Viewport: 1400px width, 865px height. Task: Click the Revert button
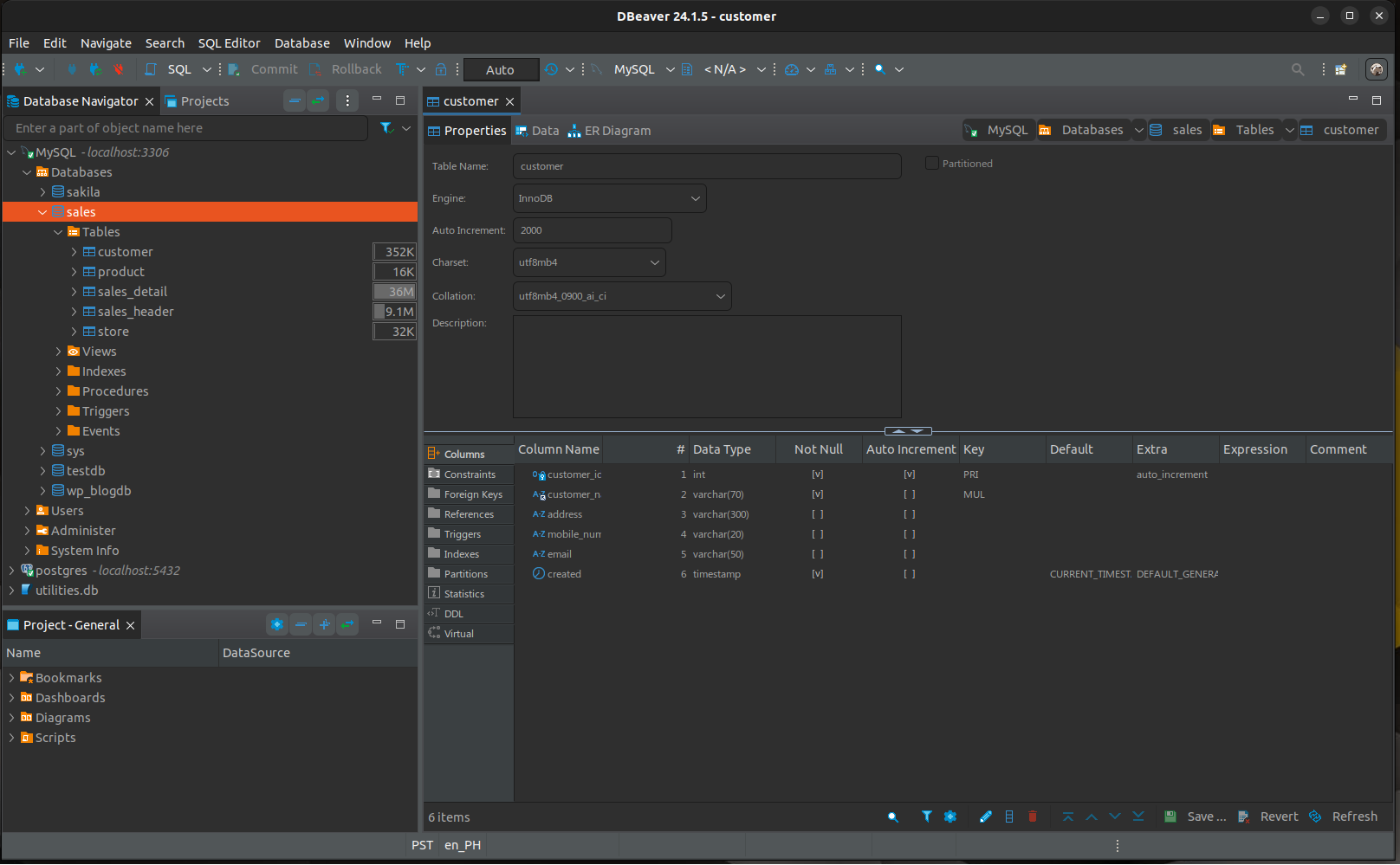click(x=1268, y=817)
